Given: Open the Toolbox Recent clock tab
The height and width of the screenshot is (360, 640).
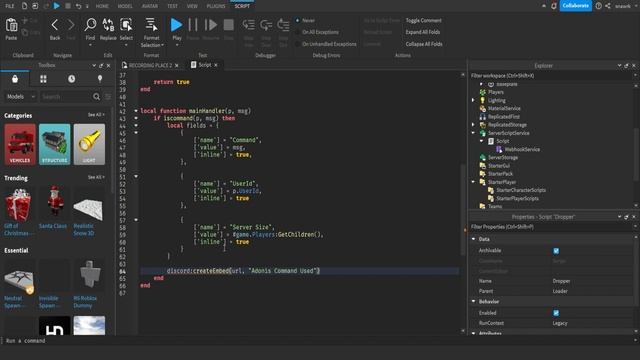Looking at the screenshot, I should [x=71, y=79].
